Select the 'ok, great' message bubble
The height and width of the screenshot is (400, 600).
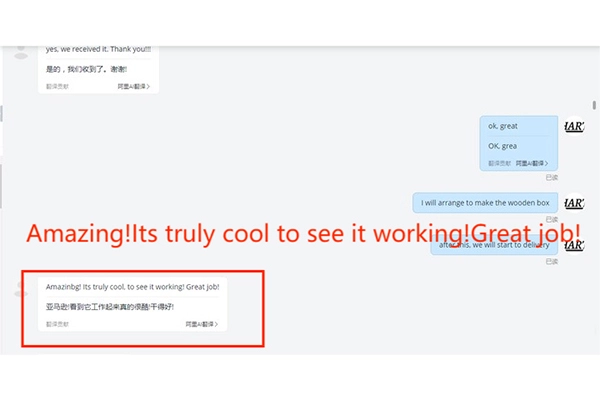click(518, 126)
